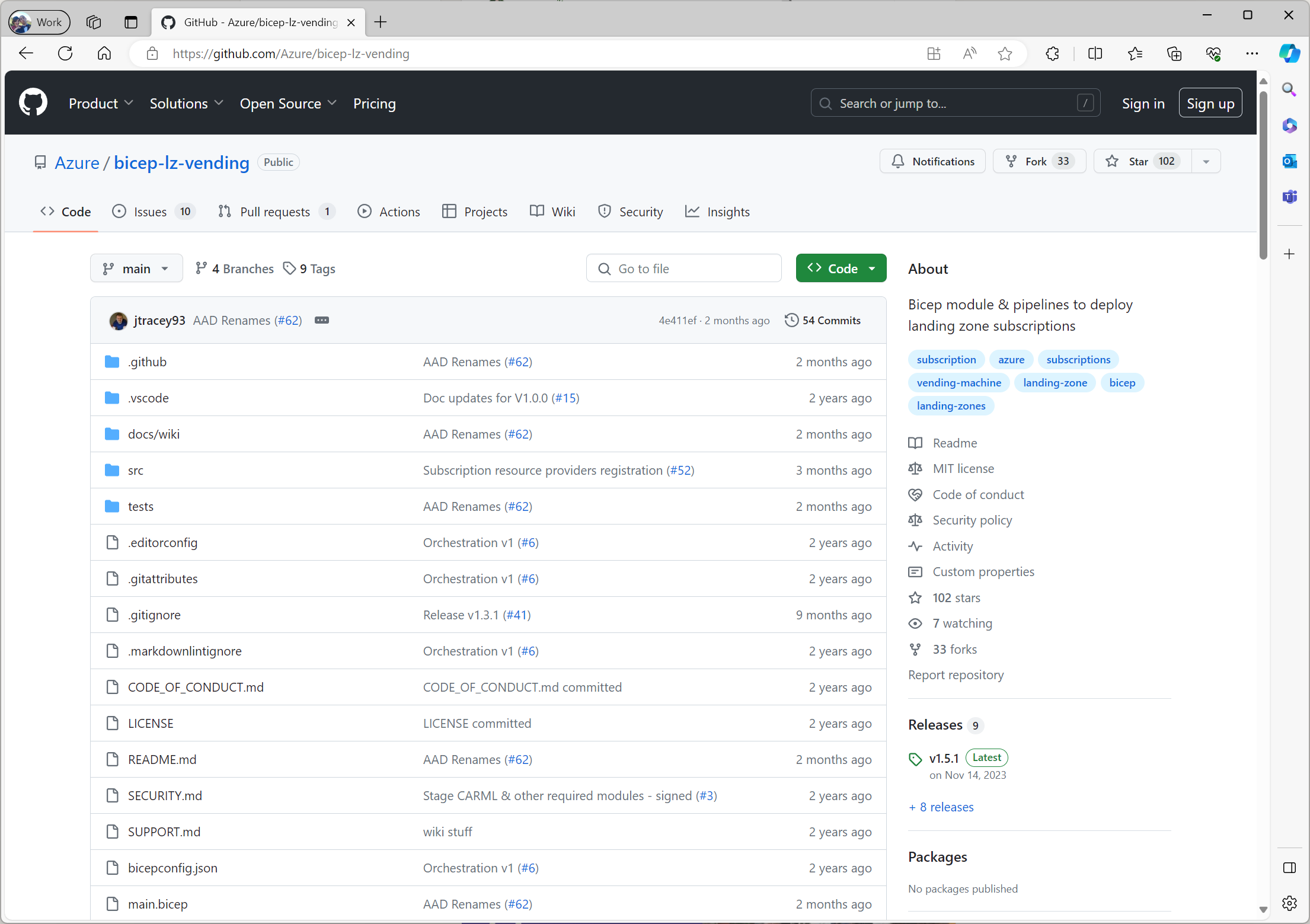Switch to the Pull requests tab
Viewport: 1310px width, 924px height.
pyautogui.click(x=276, y=212)
